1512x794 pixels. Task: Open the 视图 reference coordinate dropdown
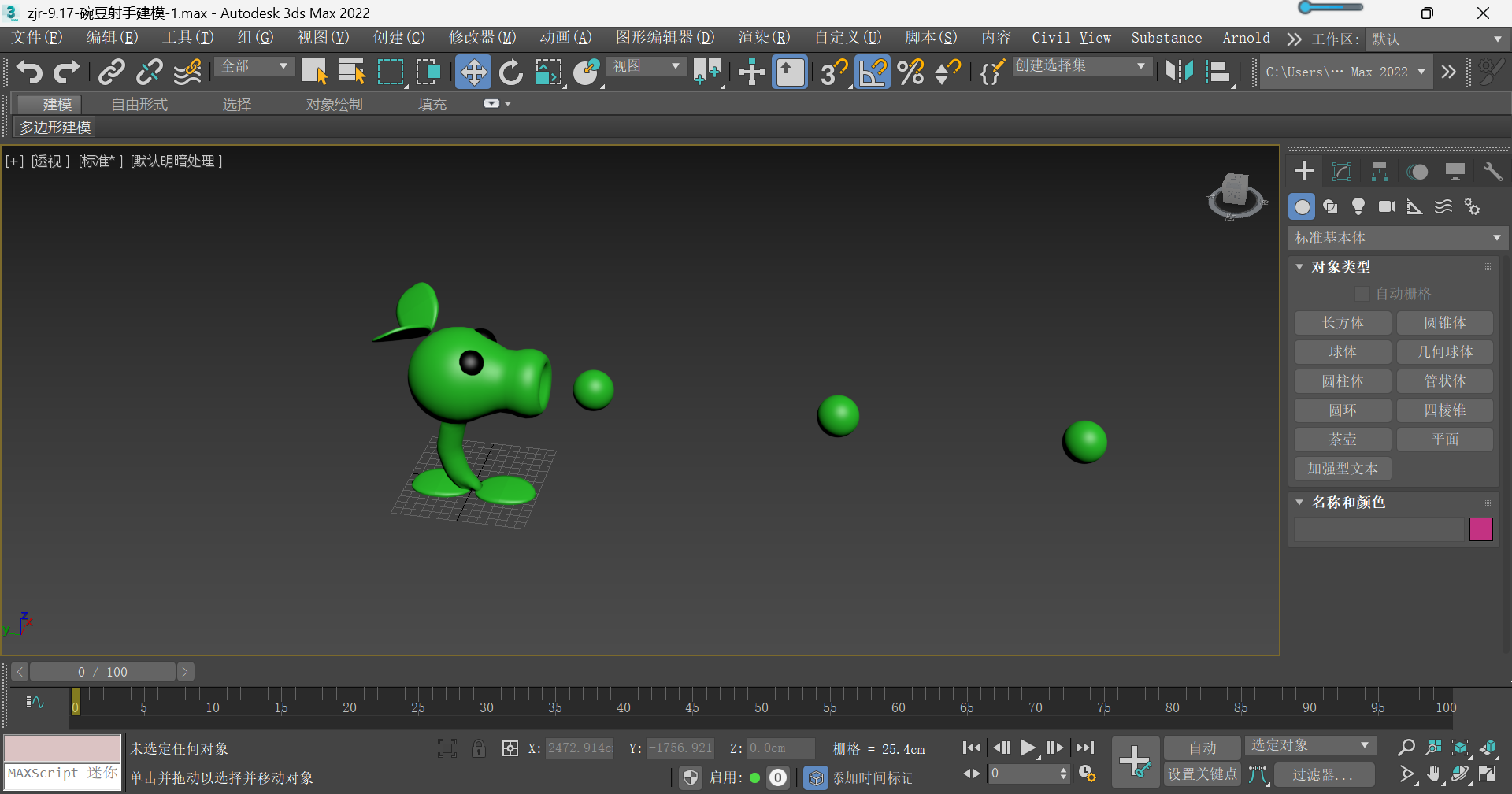647,66
